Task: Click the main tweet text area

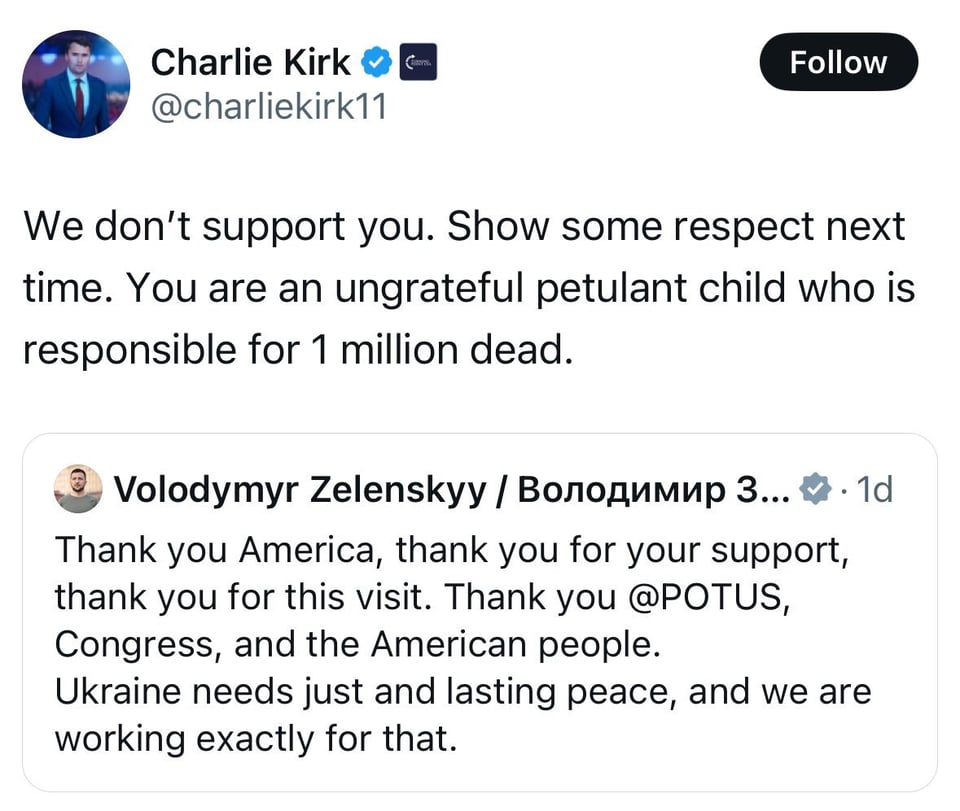Action: (470, 288)
